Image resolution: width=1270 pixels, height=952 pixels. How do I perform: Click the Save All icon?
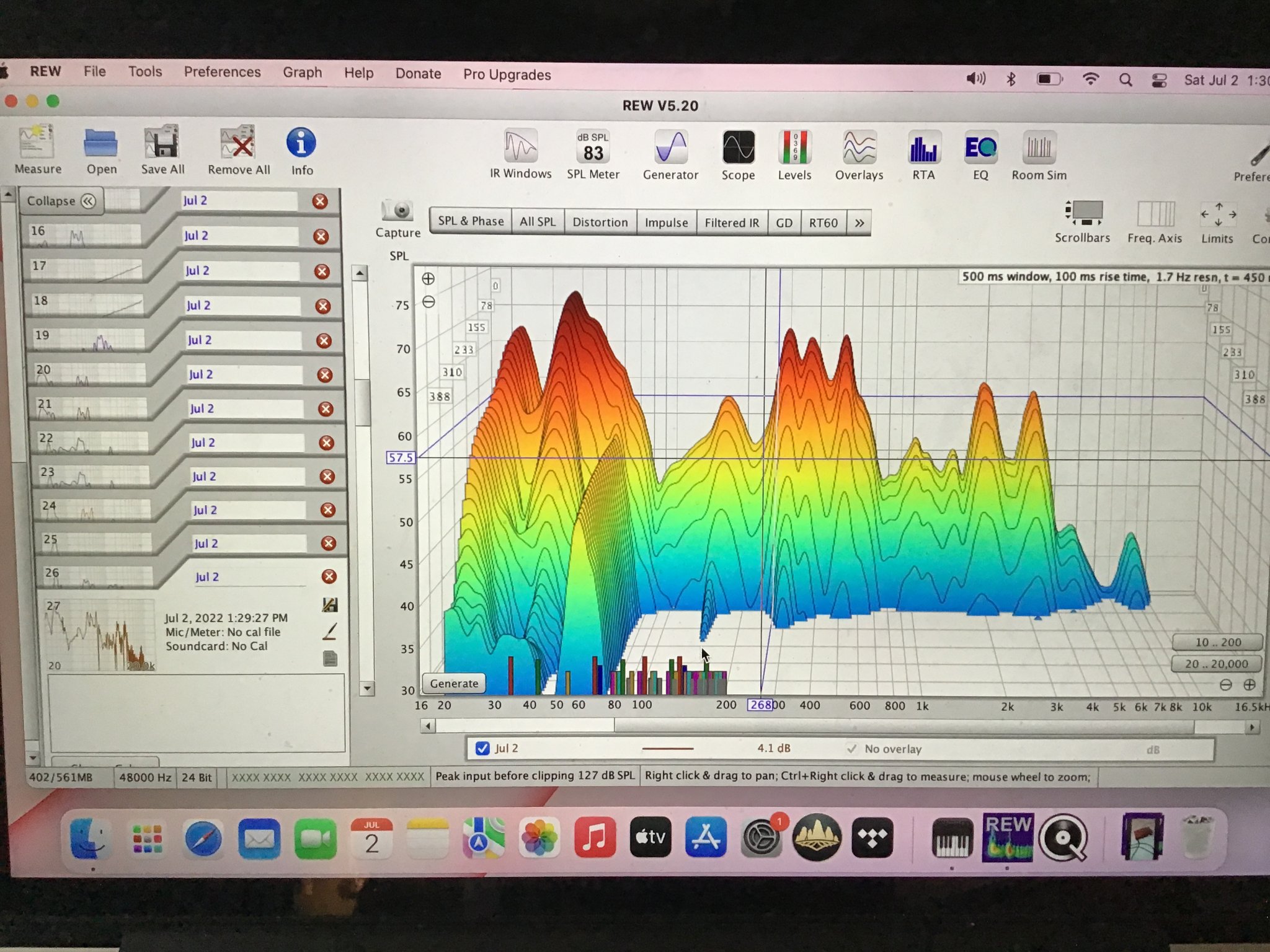pos(162,151)
